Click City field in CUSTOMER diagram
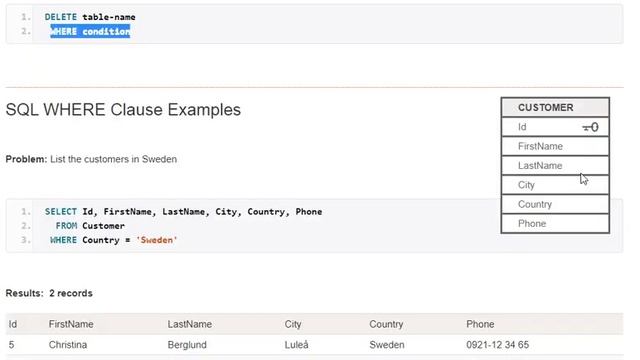Viewport: 640px width, 360px height. pos(555,185)
